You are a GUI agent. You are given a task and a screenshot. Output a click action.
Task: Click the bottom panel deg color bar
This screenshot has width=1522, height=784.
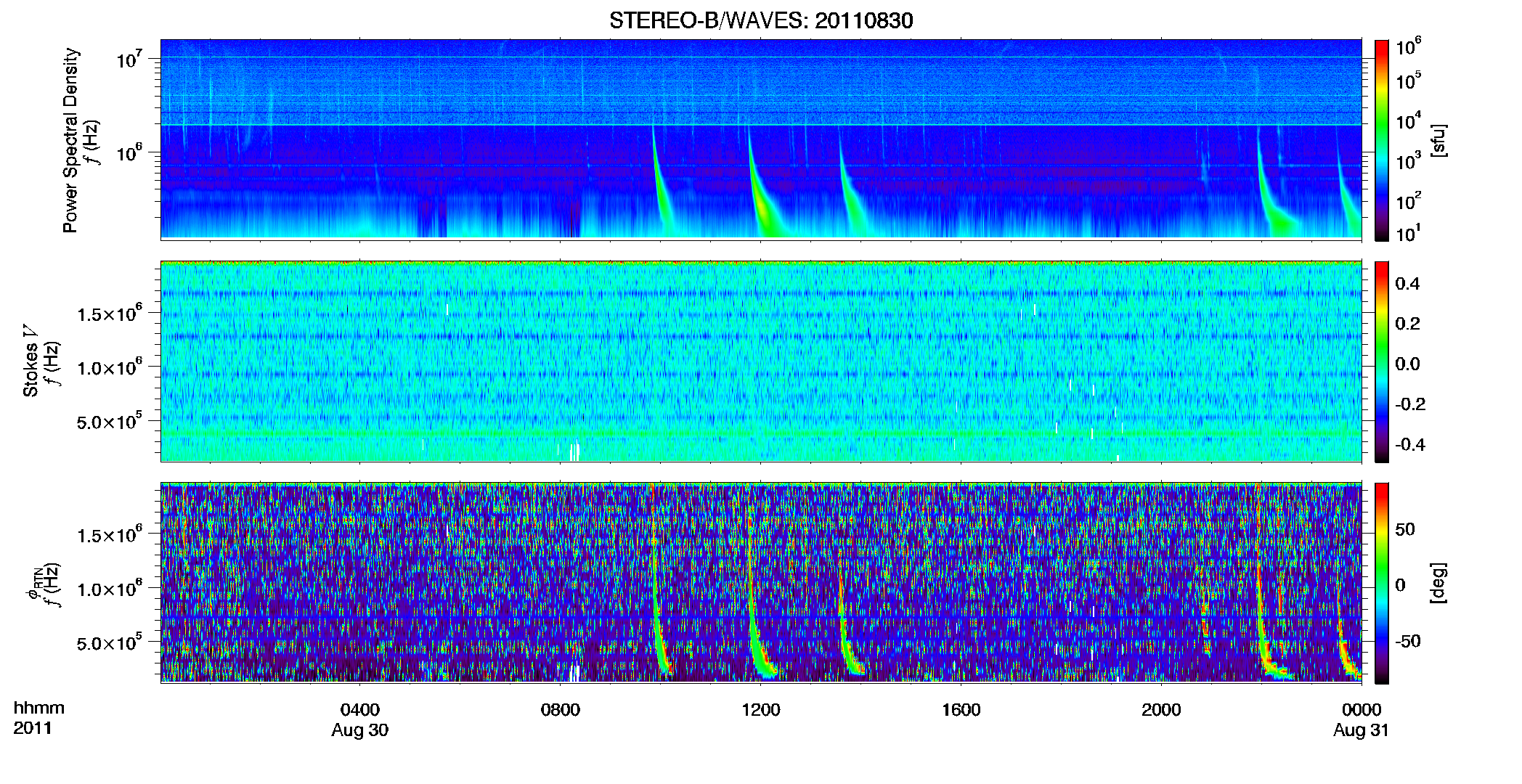pyautogui.click(x=1382, y=583)
